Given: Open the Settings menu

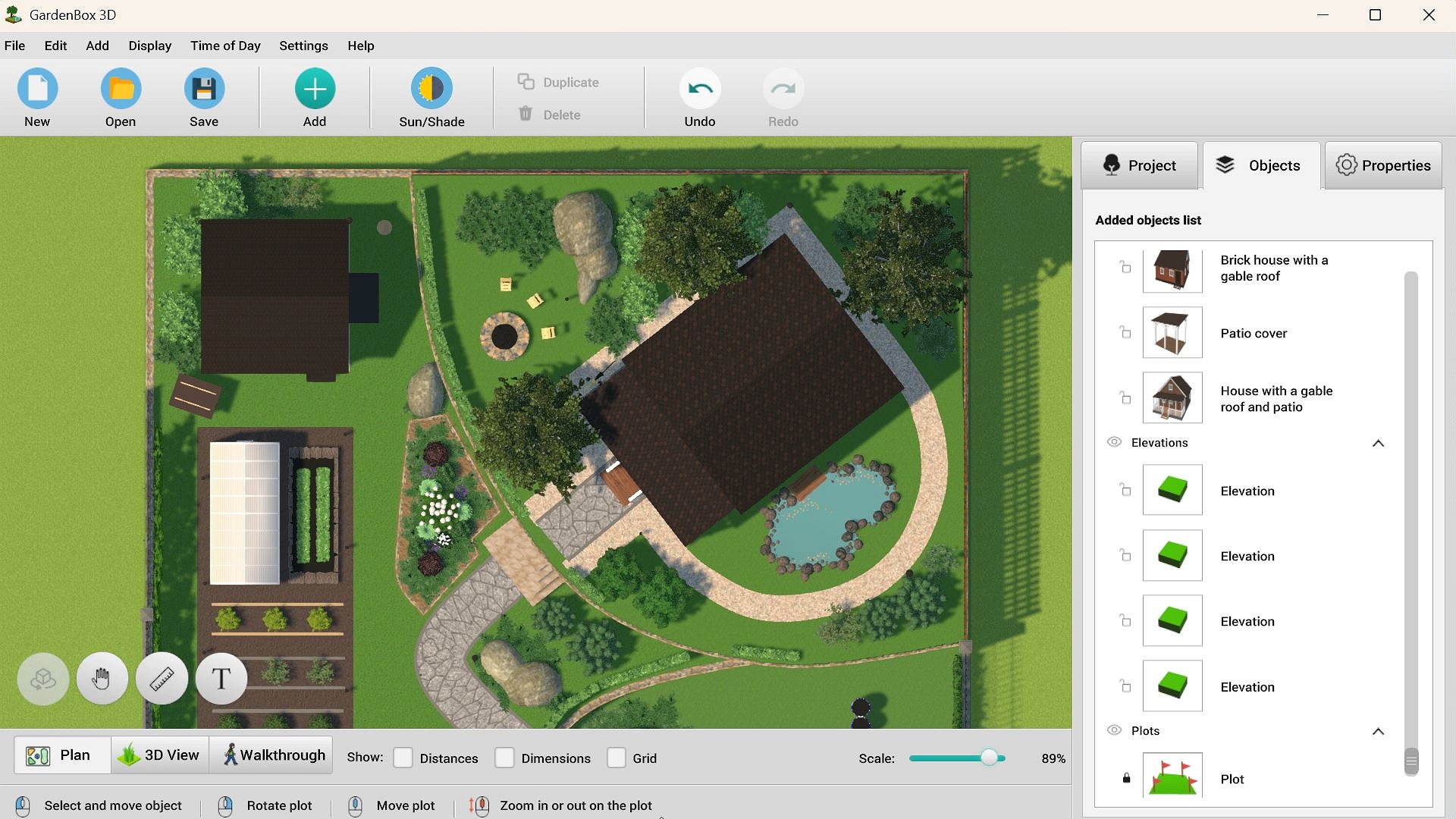Looking at the screenshot, I should 303,45.
